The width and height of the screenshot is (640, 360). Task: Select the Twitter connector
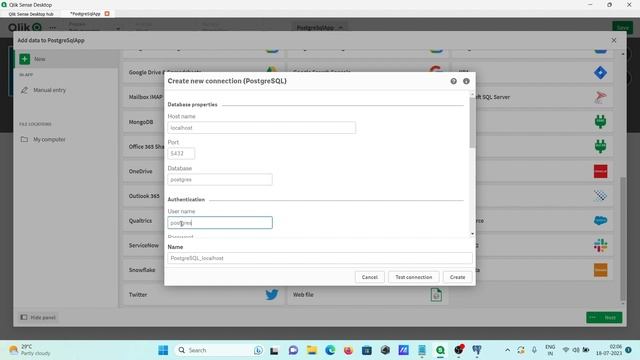click(203, 295)
